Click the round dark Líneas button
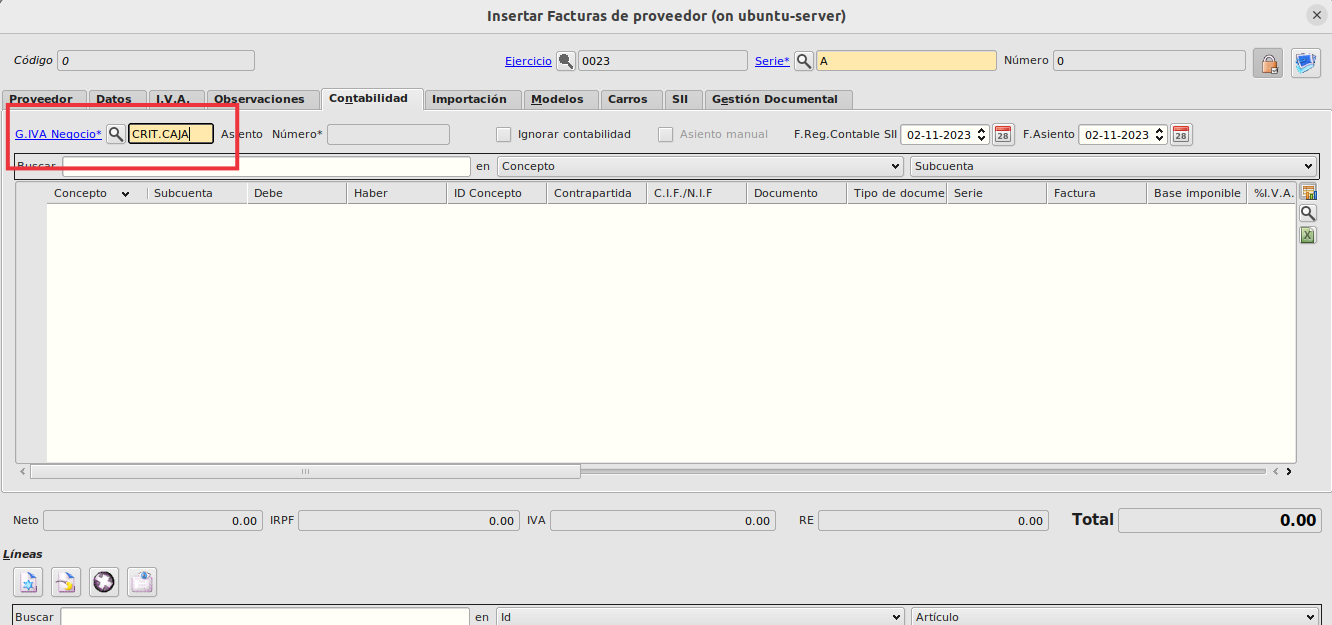 click(104, 582)
